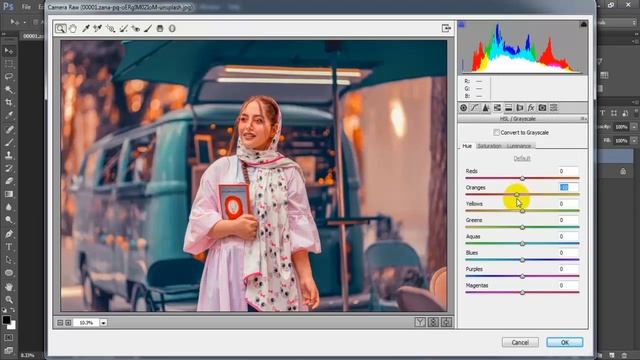Focus the Magentas value field

568,285
